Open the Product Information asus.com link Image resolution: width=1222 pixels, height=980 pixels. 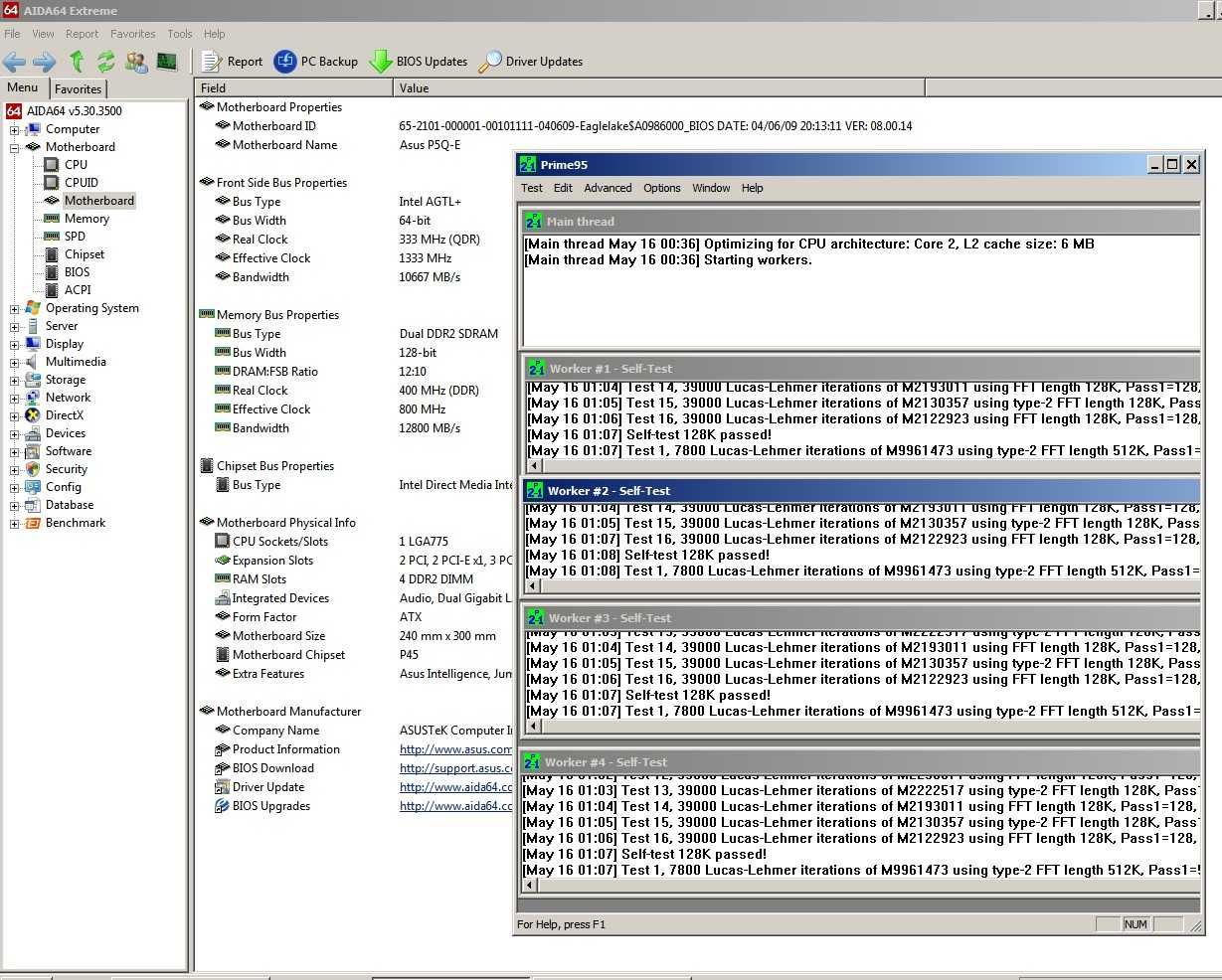coord(456,749)
